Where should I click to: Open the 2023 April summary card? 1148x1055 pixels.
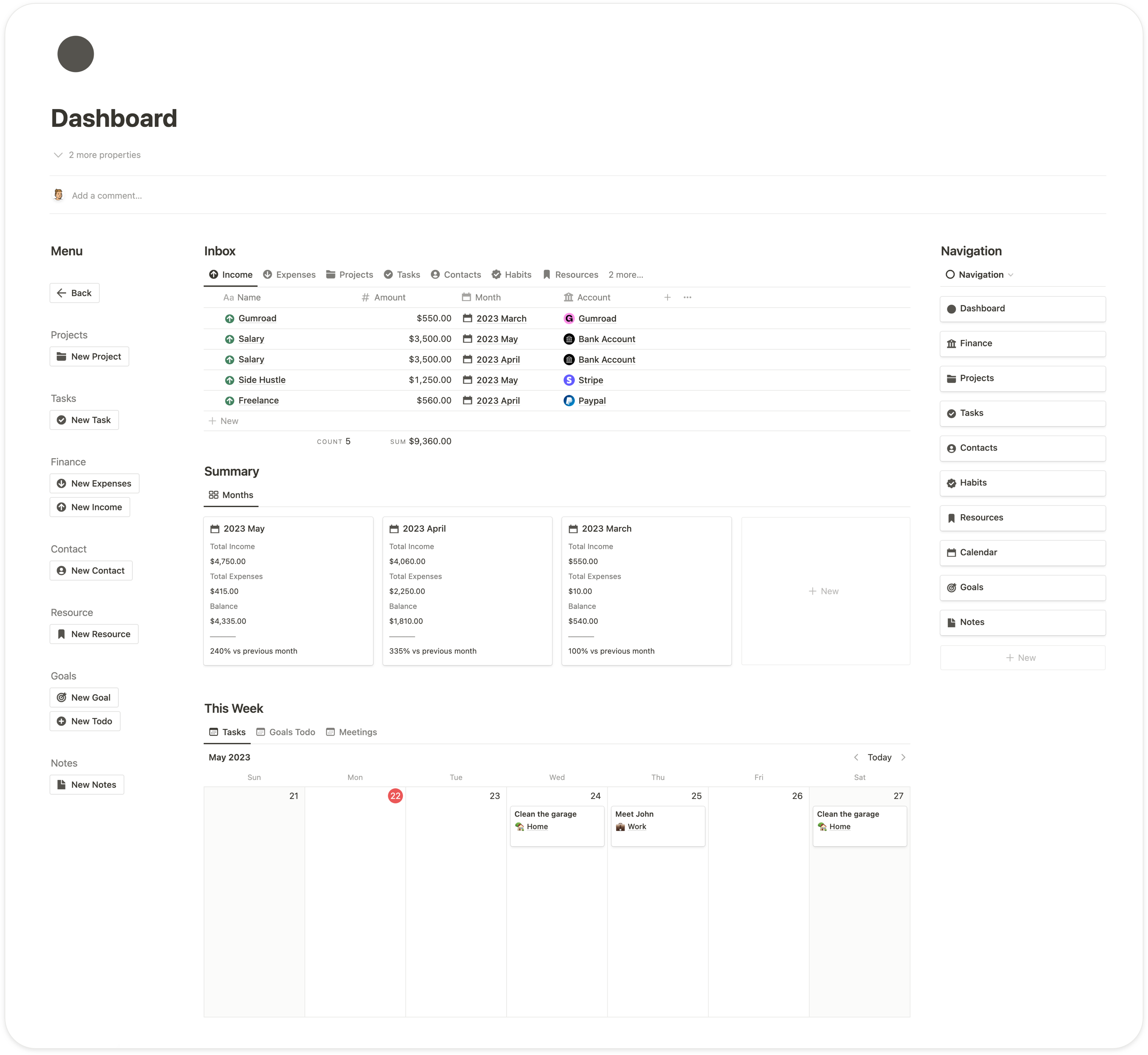(x=467, y=591)
